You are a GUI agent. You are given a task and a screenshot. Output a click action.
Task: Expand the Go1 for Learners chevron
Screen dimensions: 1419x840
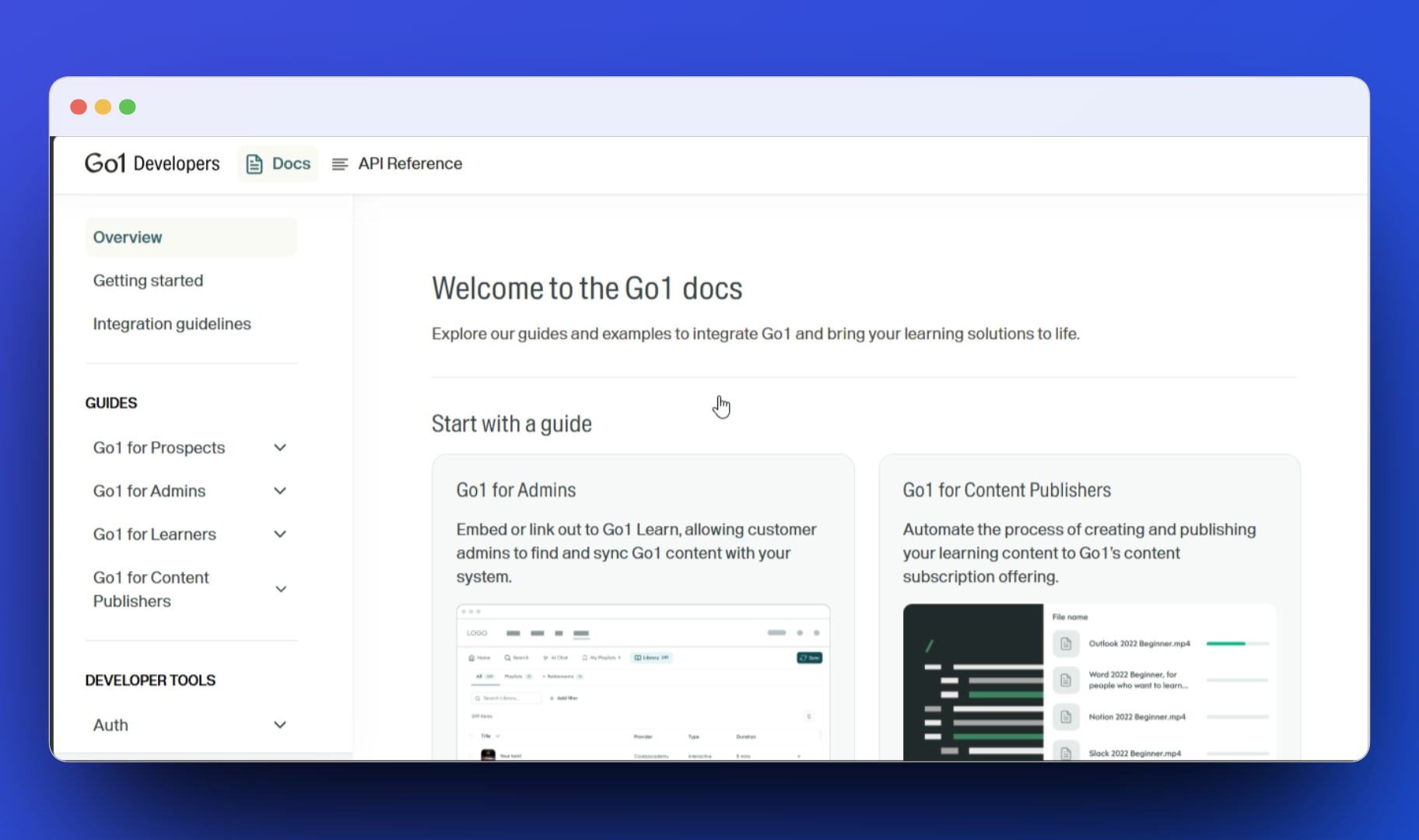click(280, 534)
